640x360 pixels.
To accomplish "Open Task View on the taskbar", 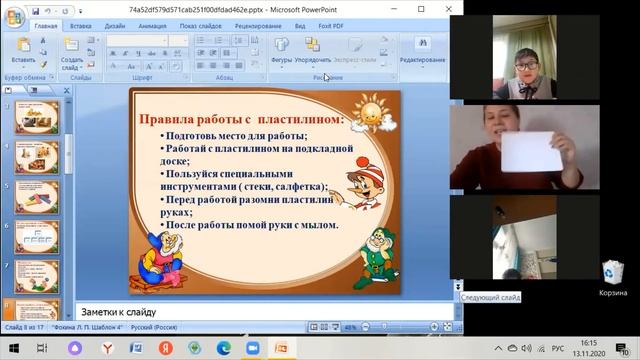I will click(x=42, y=348).
